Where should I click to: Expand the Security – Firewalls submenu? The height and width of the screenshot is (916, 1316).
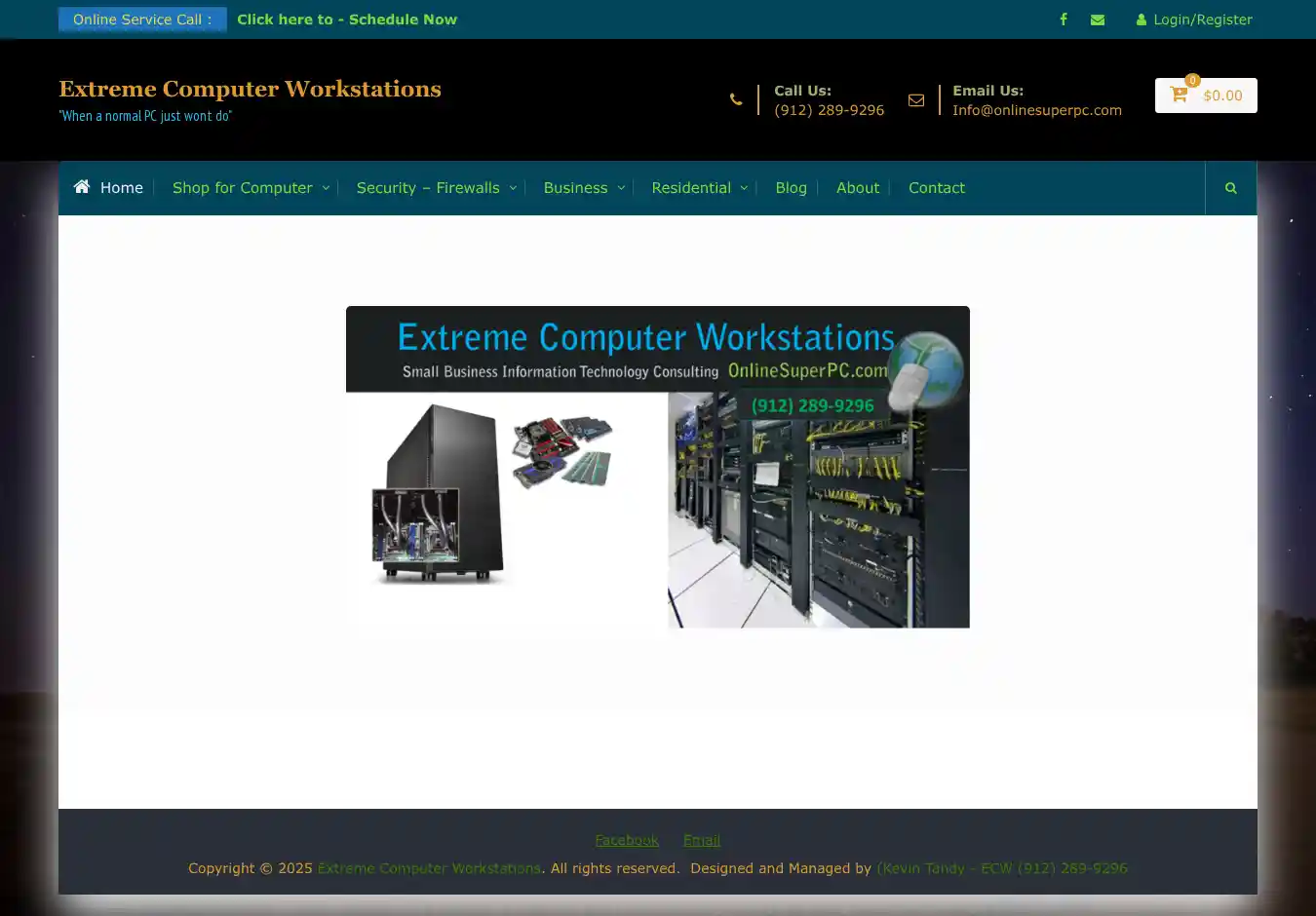tap(513, 188)
